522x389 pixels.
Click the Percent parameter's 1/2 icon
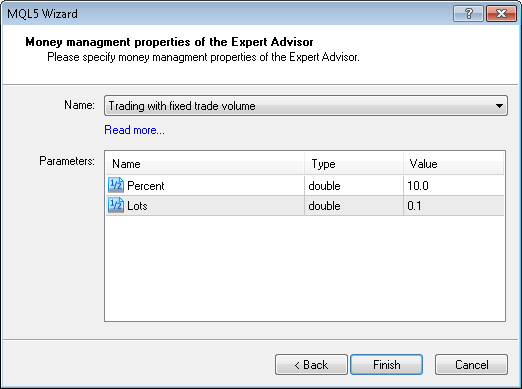(116, 185)
